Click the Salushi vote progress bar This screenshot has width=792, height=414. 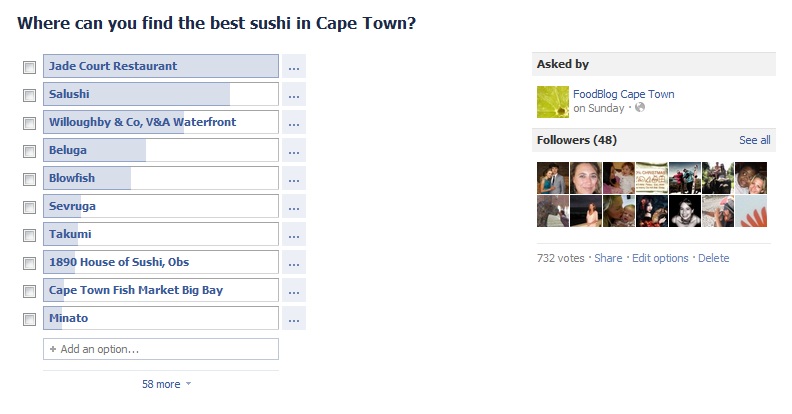[x=160, y=95]
